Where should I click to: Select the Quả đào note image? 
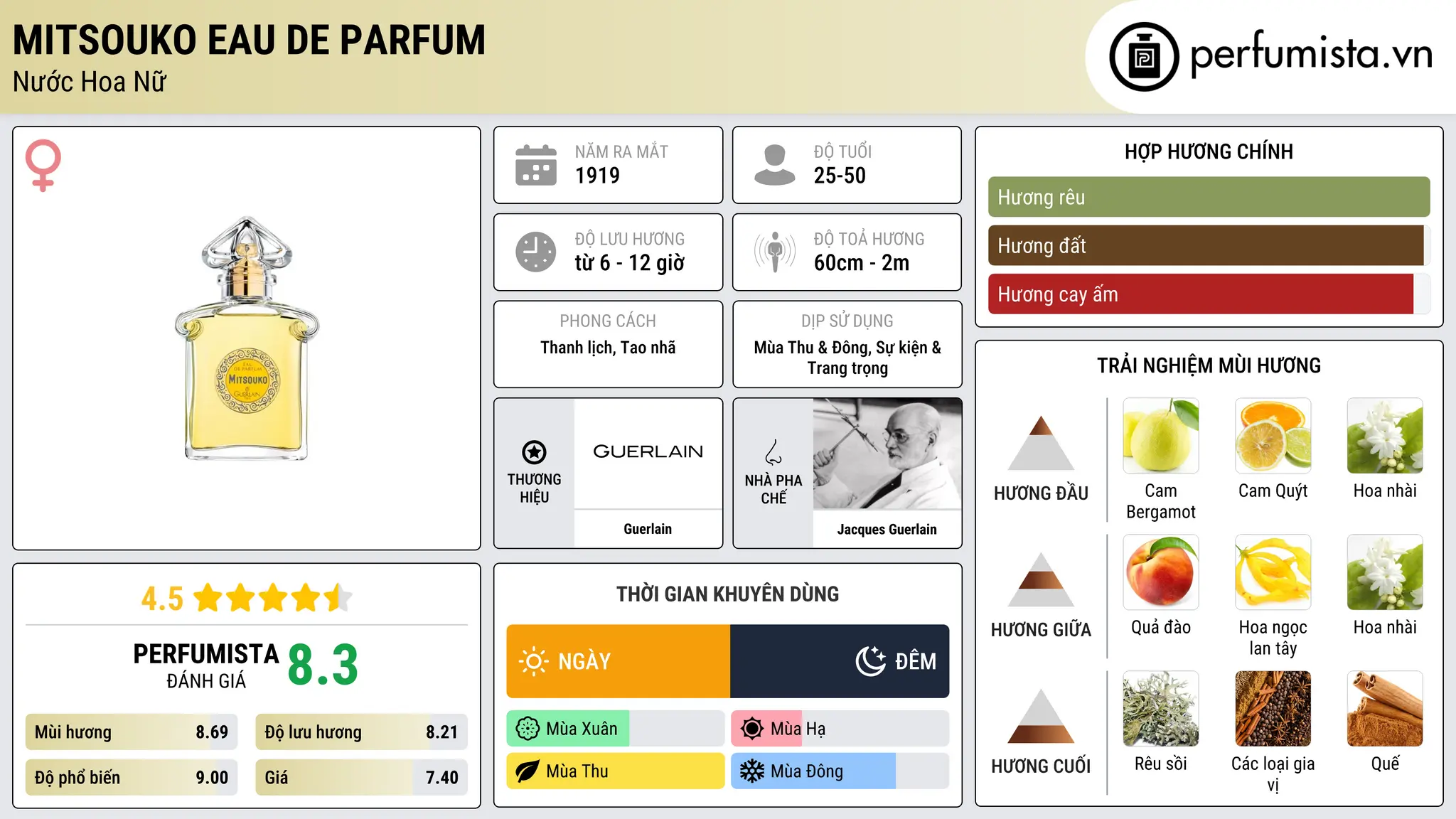click(x=1161, y=572)
